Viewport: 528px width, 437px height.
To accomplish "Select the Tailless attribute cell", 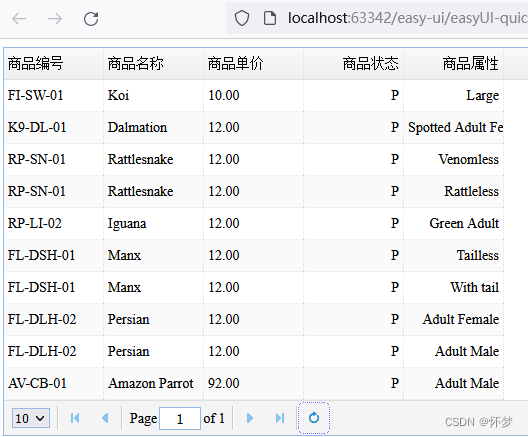I will click(x=454, y=255).
